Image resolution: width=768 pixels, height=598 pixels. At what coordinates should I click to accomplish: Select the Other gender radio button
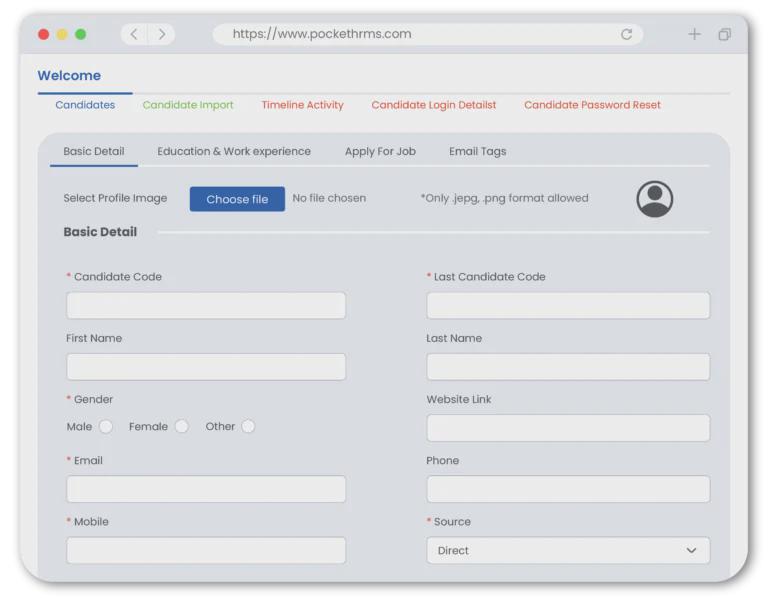click(x=247, y=427)
